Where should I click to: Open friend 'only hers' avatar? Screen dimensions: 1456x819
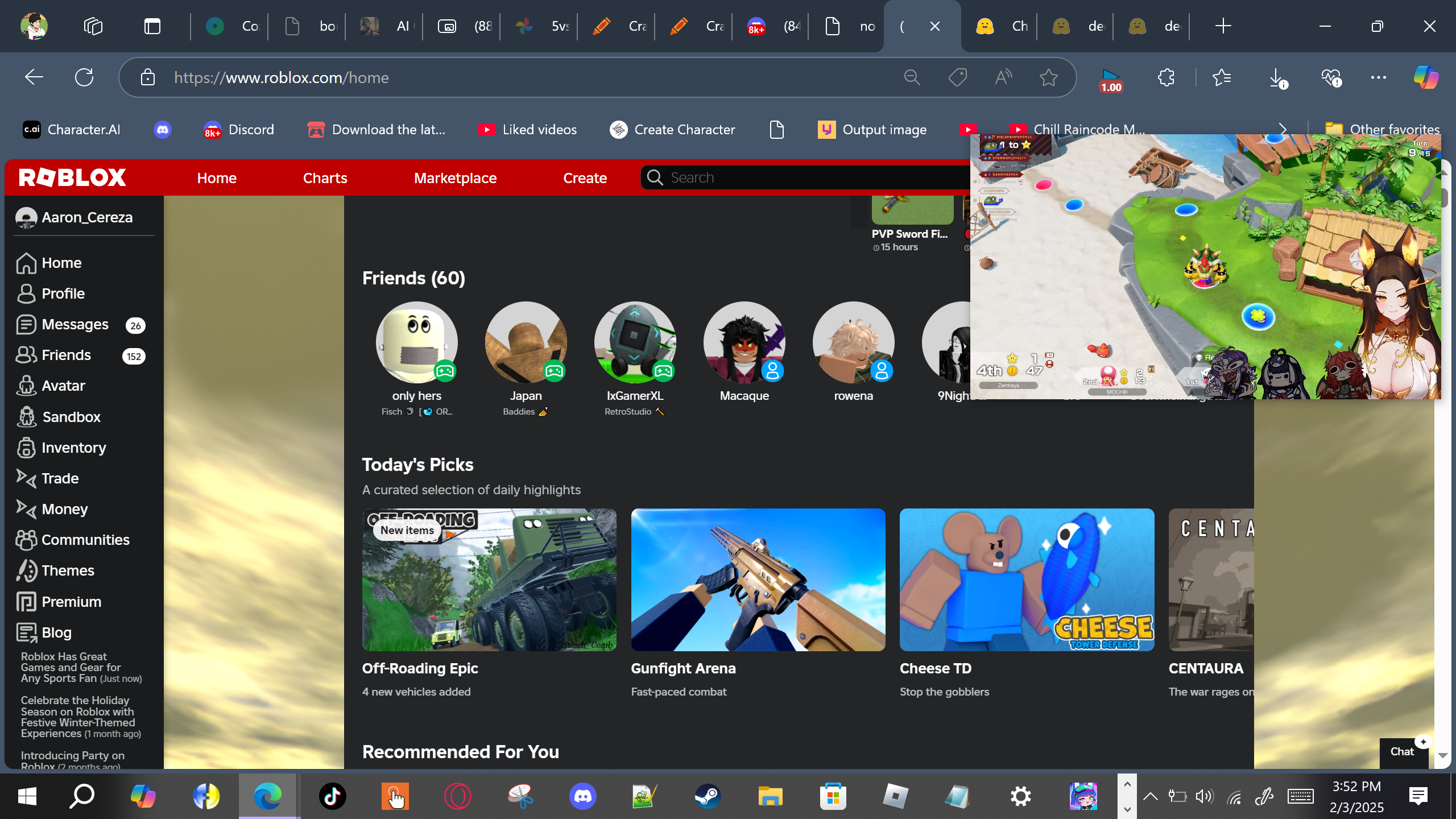(417, 342)
